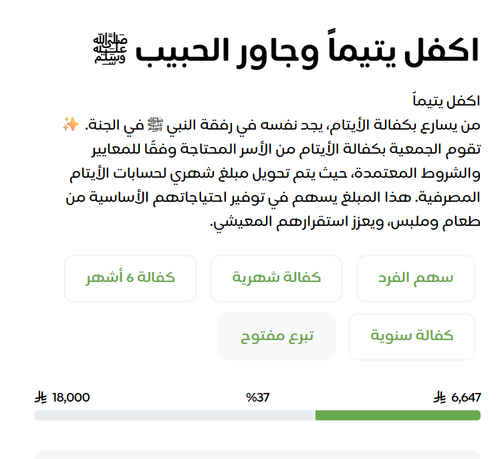Click the page title اكفل يتيماً وجاور الحبيب

coord(307,51)
